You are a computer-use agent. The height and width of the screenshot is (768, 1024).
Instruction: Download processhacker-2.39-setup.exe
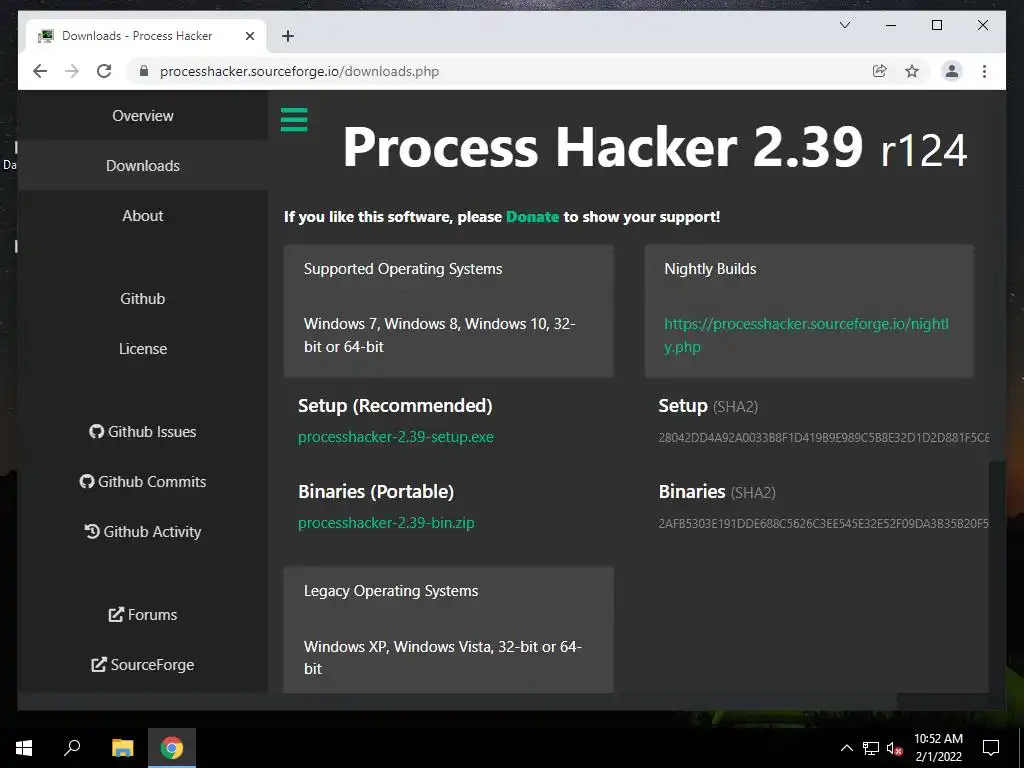[396, 437]
